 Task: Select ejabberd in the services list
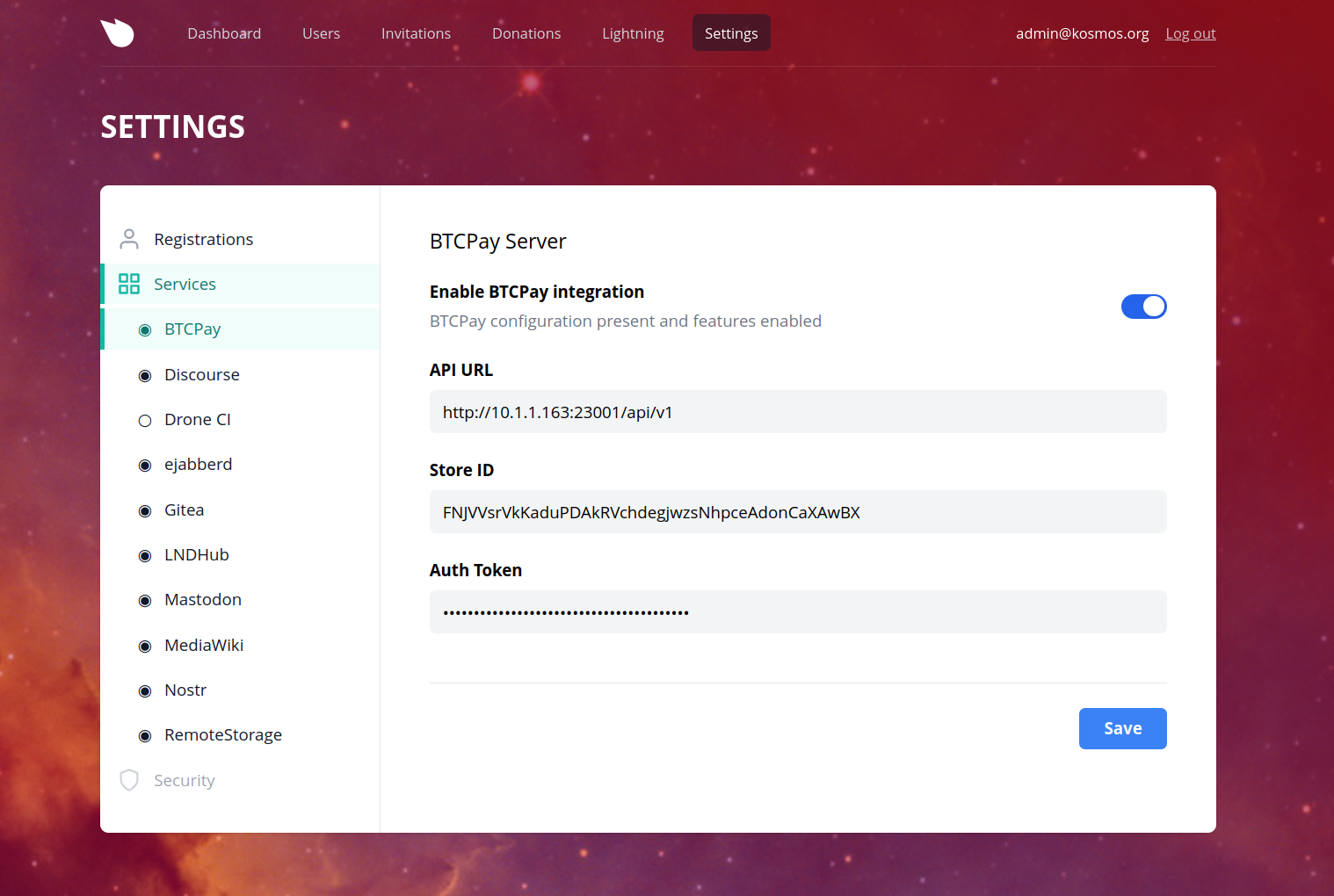pos(198,465)
